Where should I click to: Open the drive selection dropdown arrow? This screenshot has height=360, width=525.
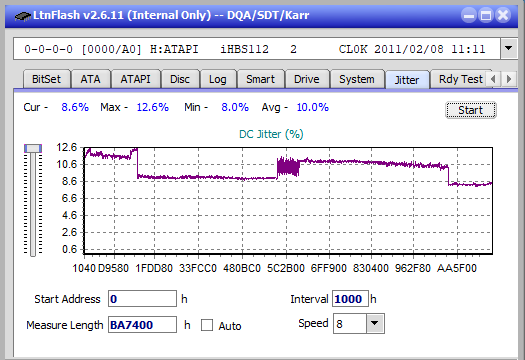pos(509,49)
